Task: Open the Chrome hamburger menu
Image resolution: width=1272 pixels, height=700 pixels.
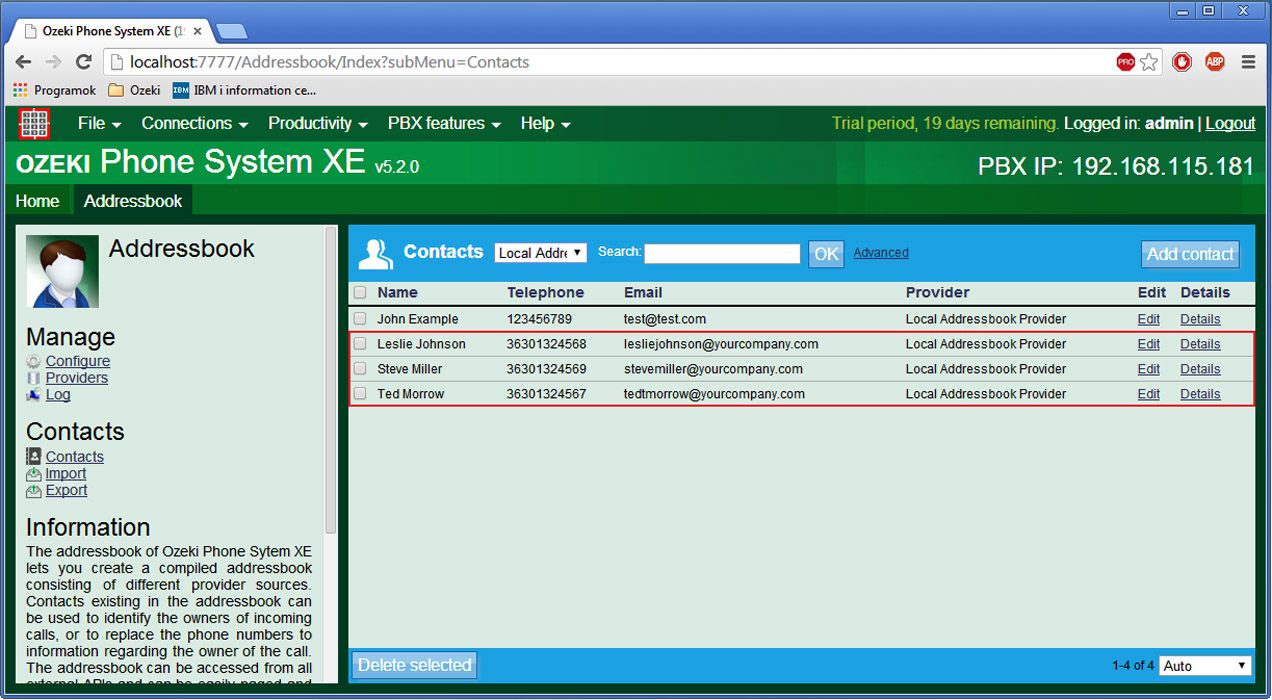Action: (1248, 62)
